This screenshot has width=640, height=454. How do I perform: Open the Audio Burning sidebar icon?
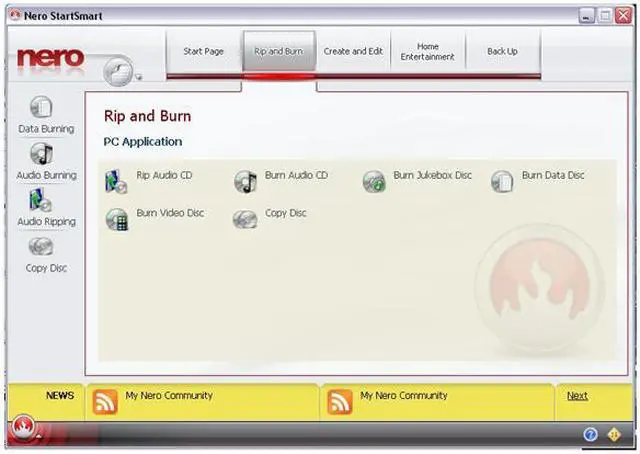click(x=41, y=154)
